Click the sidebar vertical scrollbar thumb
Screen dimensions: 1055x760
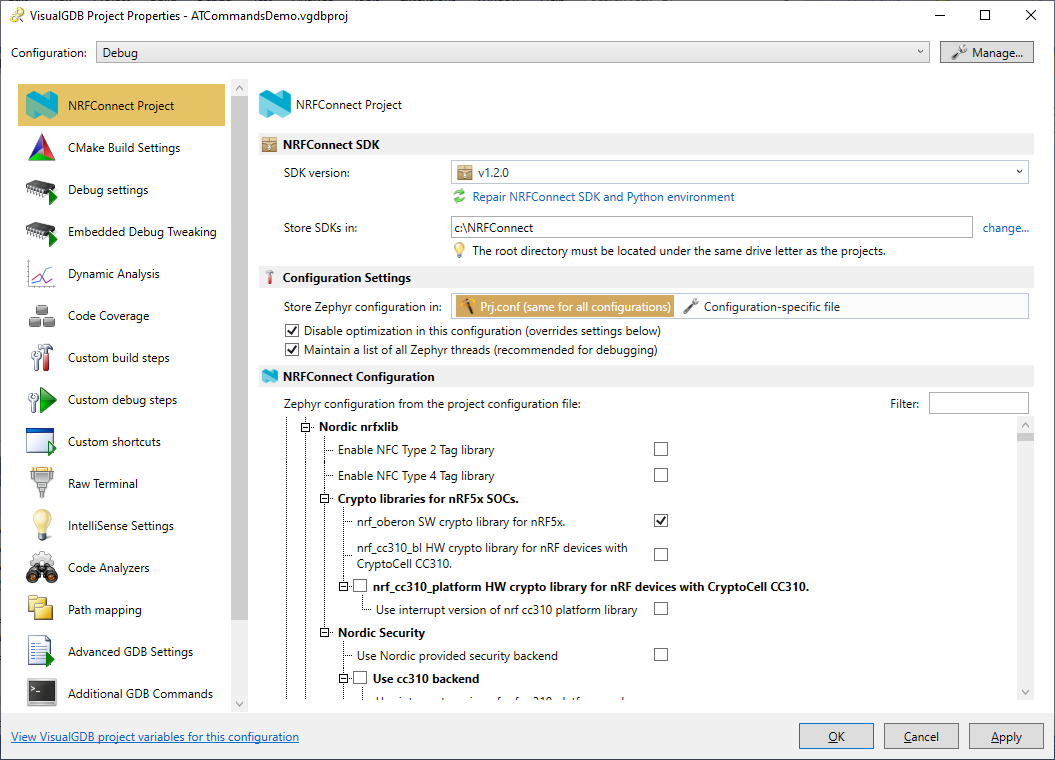pos(240,358)
